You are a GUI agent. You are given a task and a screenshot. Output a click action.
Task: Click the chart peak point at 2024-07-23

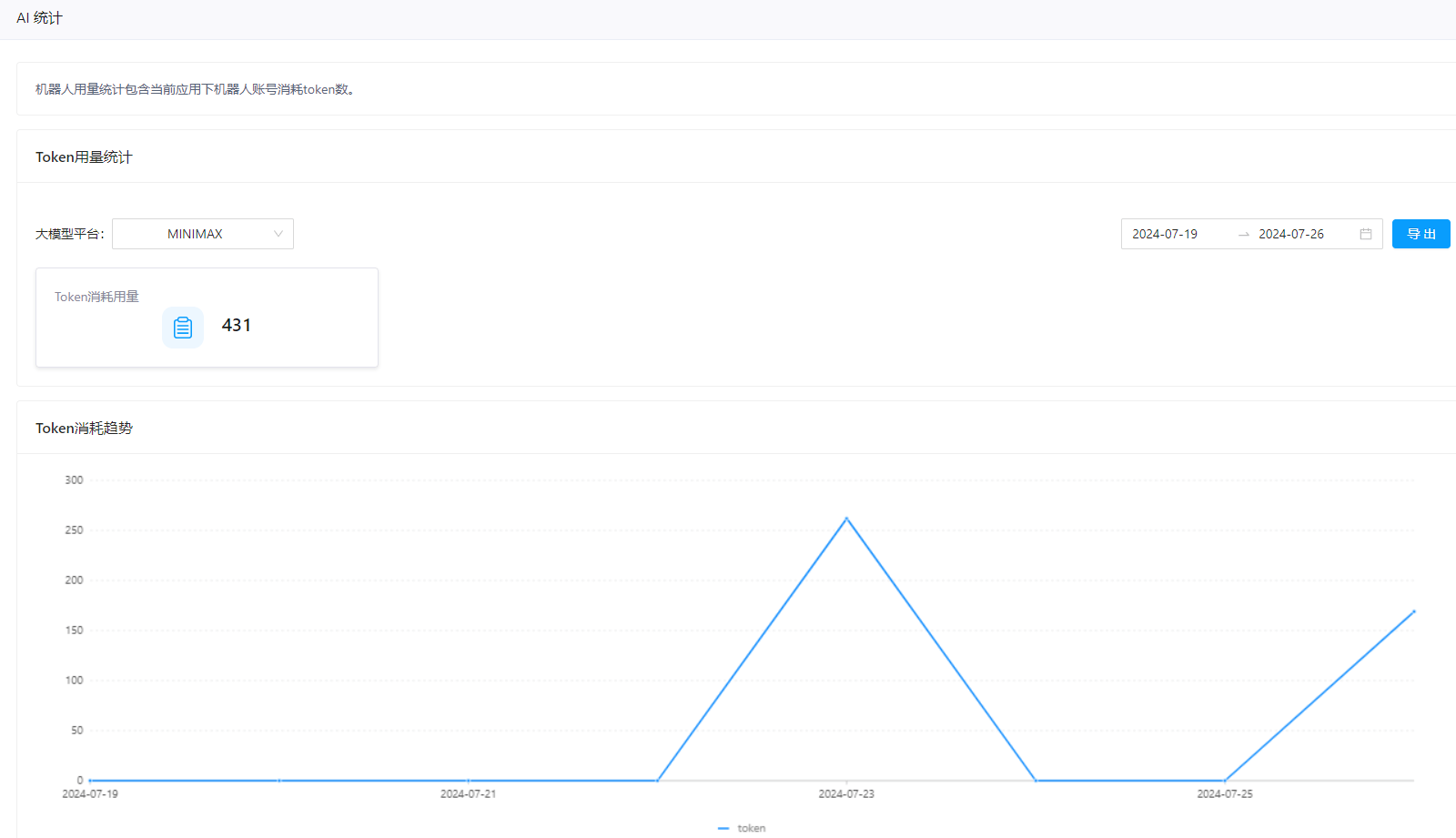pos(846,519)
